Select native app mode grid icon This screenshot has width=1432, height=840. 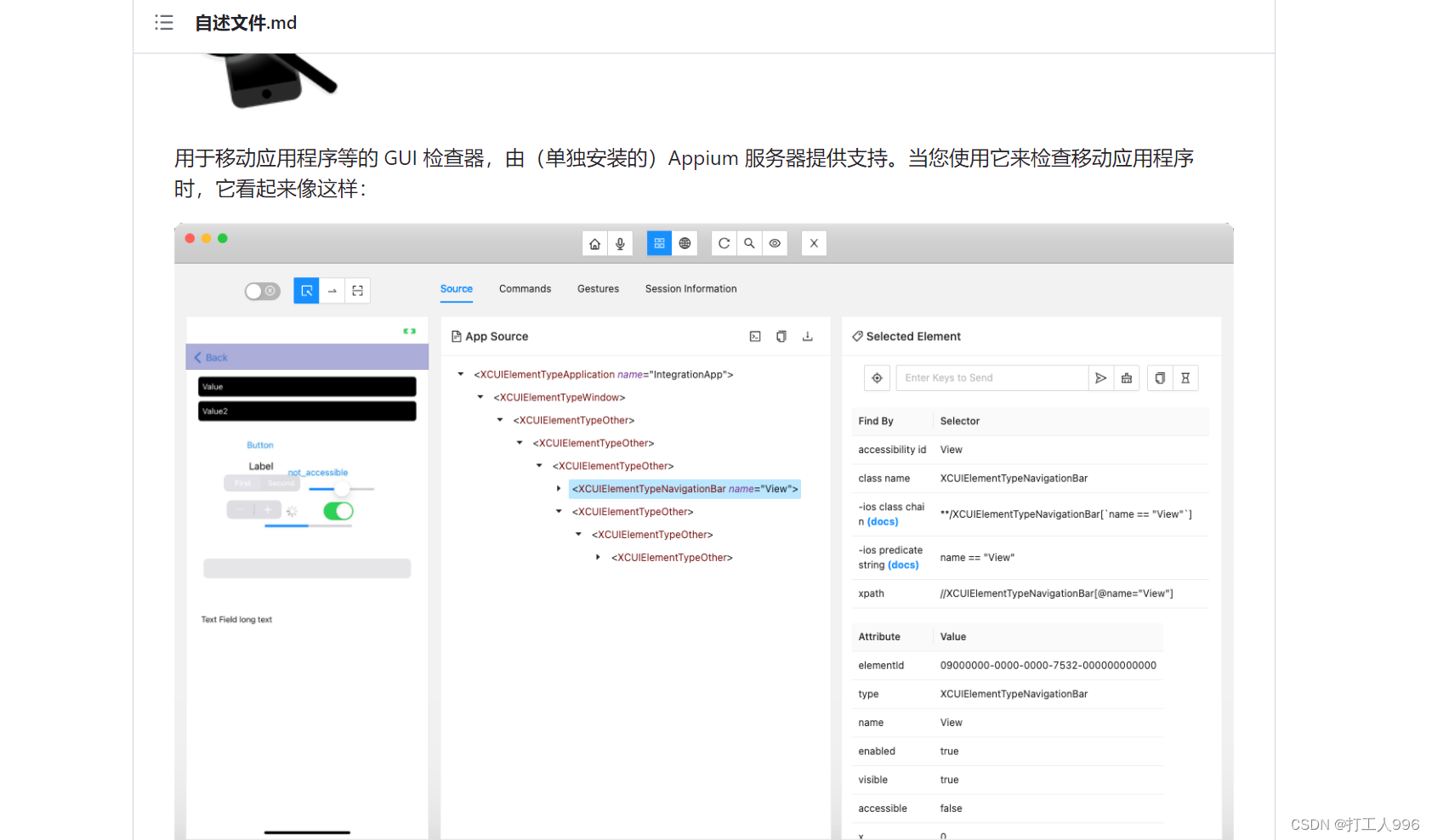659,243
